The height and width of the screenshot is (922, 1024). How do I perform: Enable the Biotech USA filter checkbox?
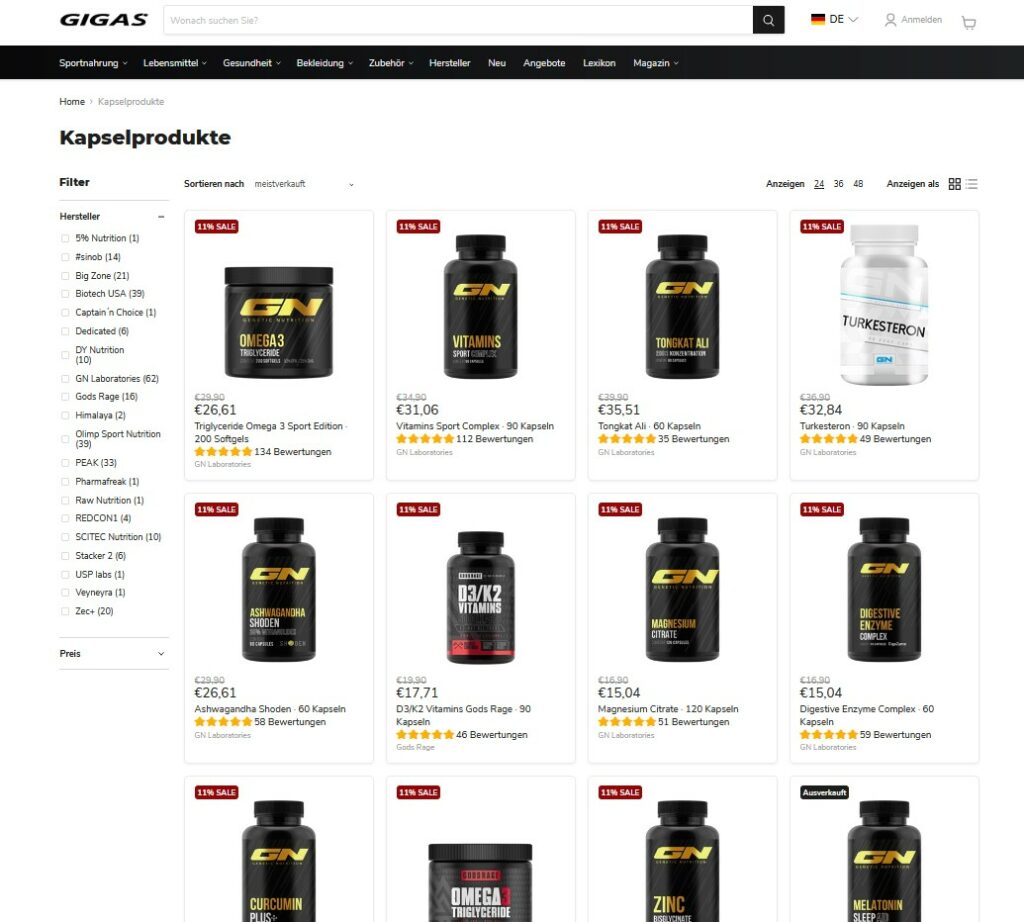click(65, 294)
